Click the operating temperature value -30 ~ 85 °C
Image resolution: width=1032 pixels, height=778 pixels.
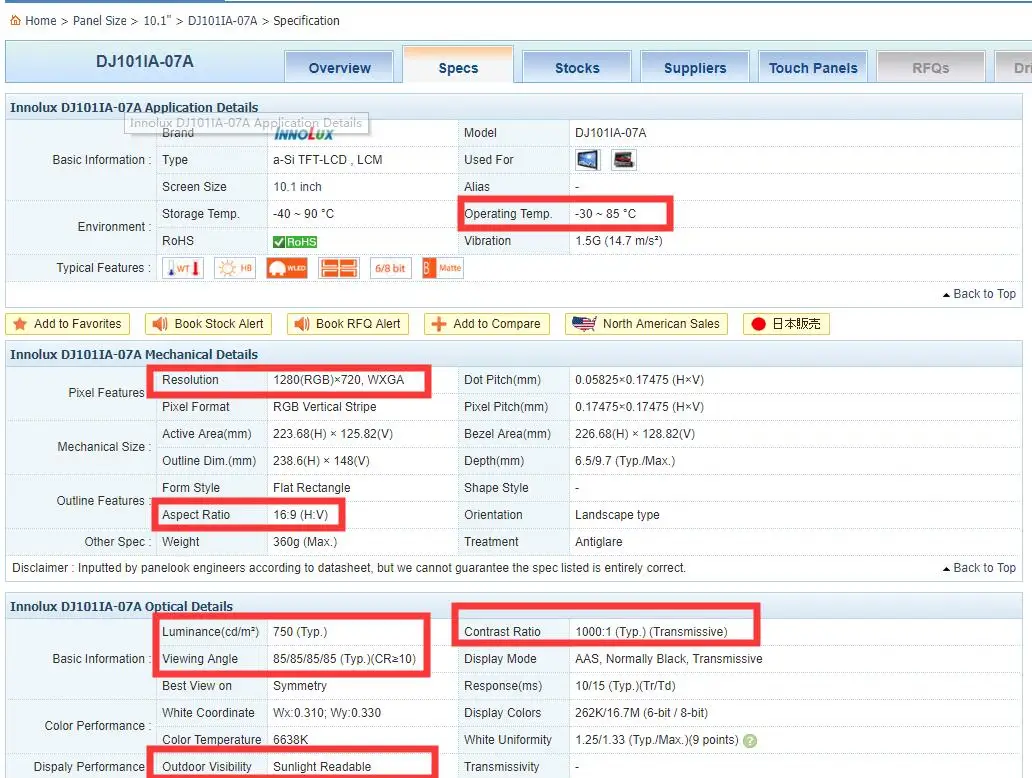(606, 214)
